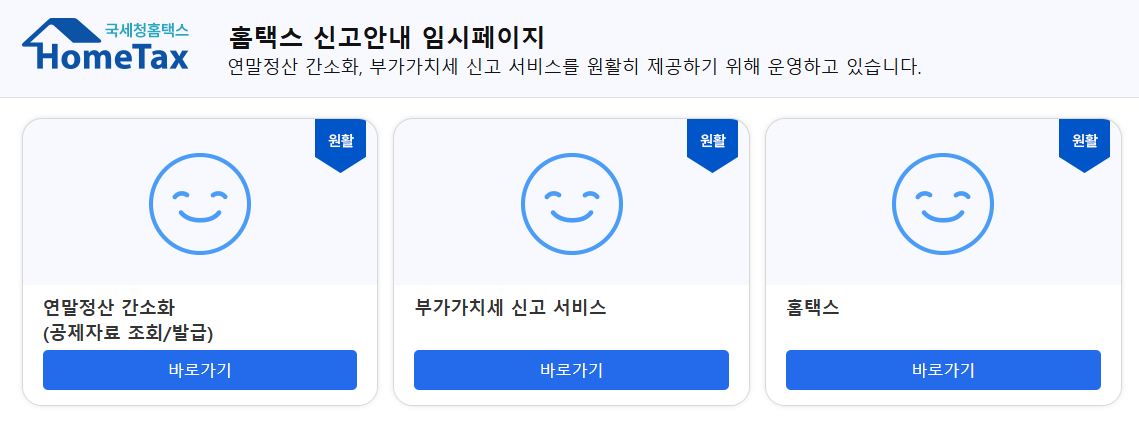Select the 홈택스 card image area
Screen dimensions: 1139x427
click(x=943, y=202)
